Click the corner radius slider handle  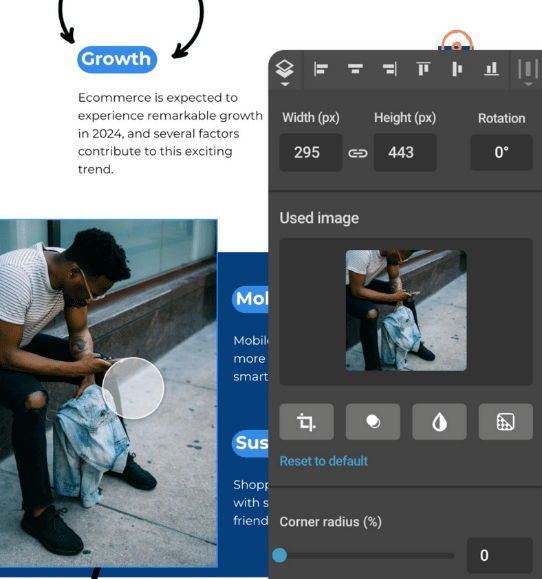coord(279,555)
